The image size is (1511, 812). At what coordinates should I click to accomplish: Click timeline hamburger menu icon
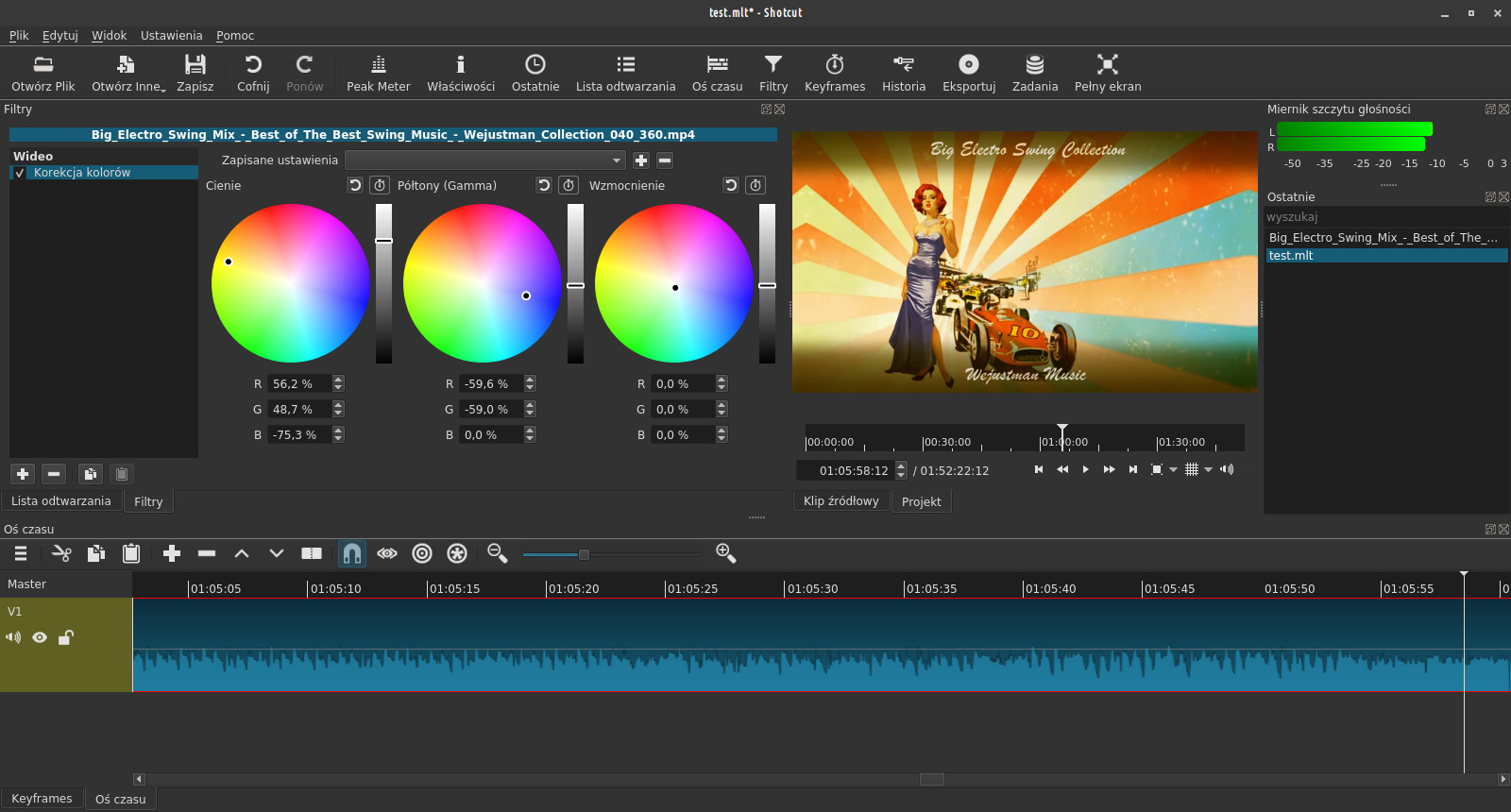point(21,553)
